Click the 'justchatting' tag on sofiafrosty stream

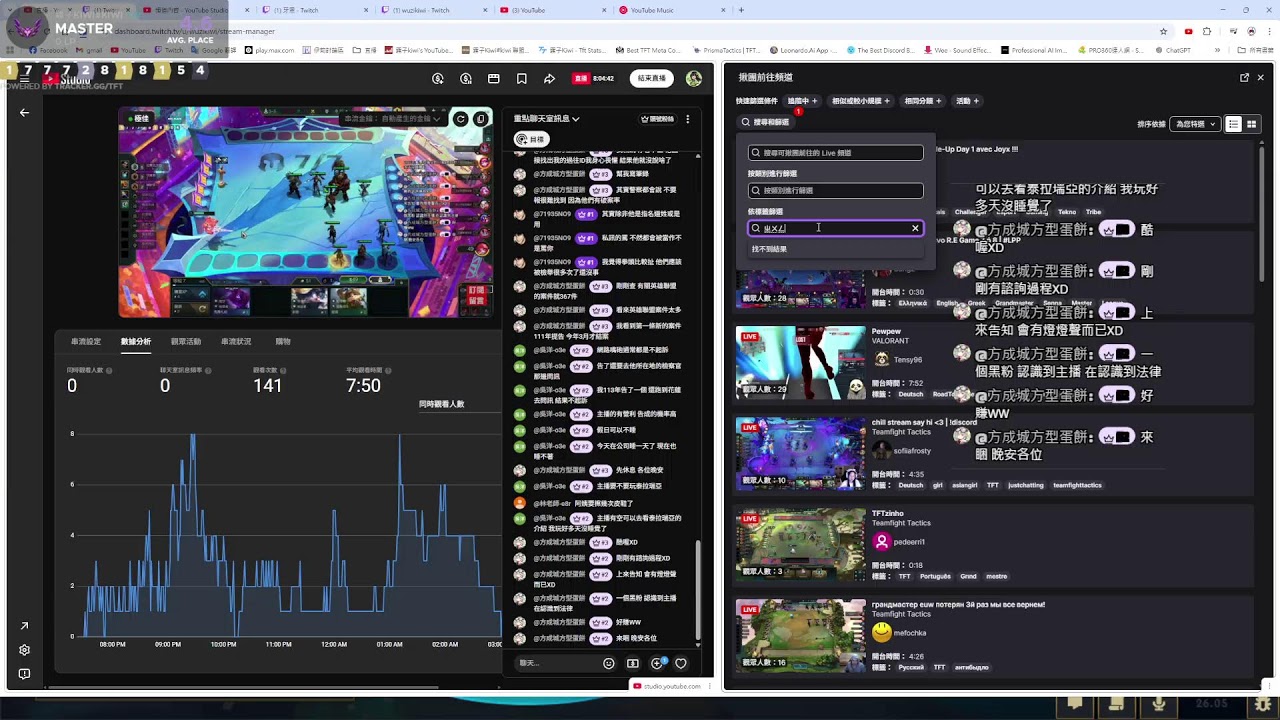[x=1027, y=486]
